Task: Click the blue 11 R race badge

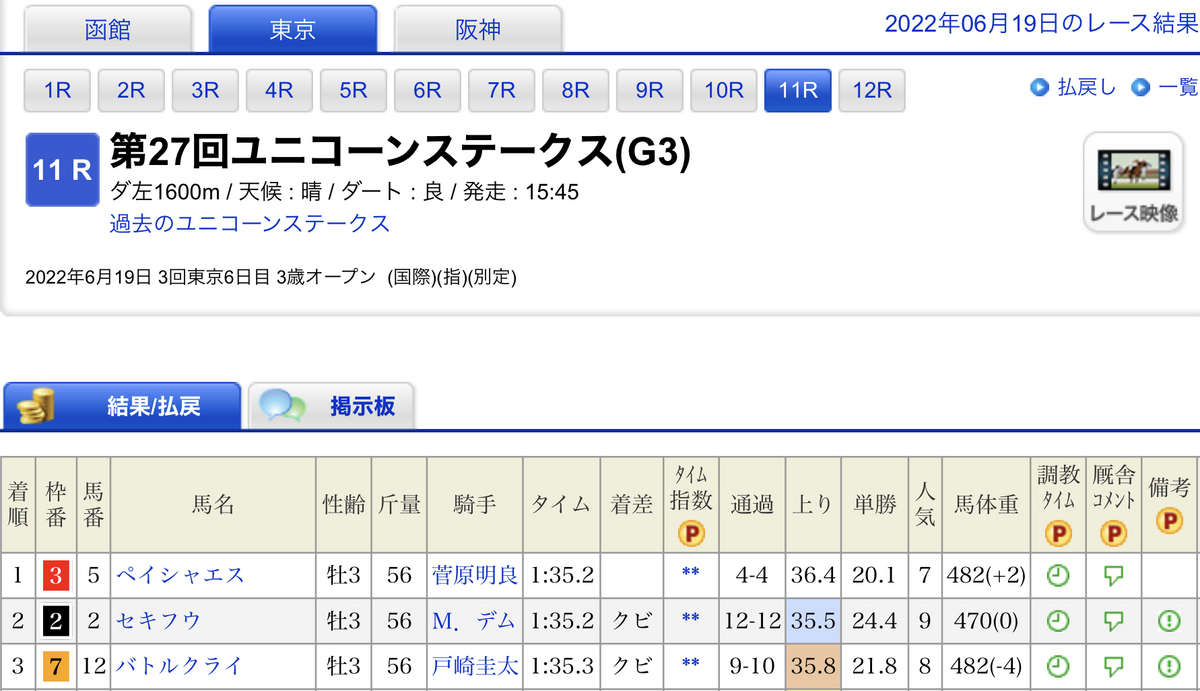Action: tap(62, 170)
